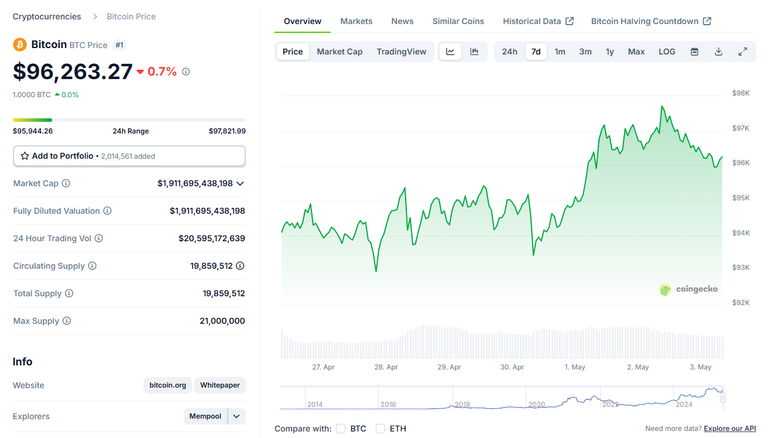The width and height of the screenshot is (768, 438).
Task: Open the Mempool explorer link
Action: (205, 416)
